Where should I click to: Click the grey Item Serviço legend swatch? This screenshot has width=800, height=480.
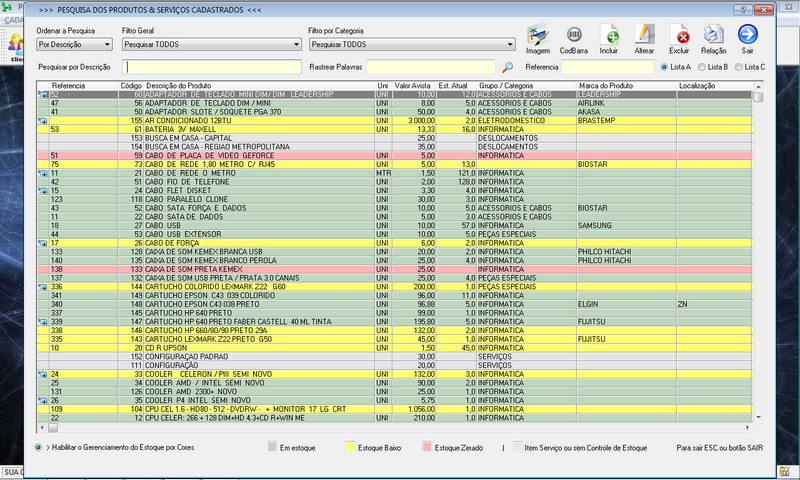[x=517, y=447]
